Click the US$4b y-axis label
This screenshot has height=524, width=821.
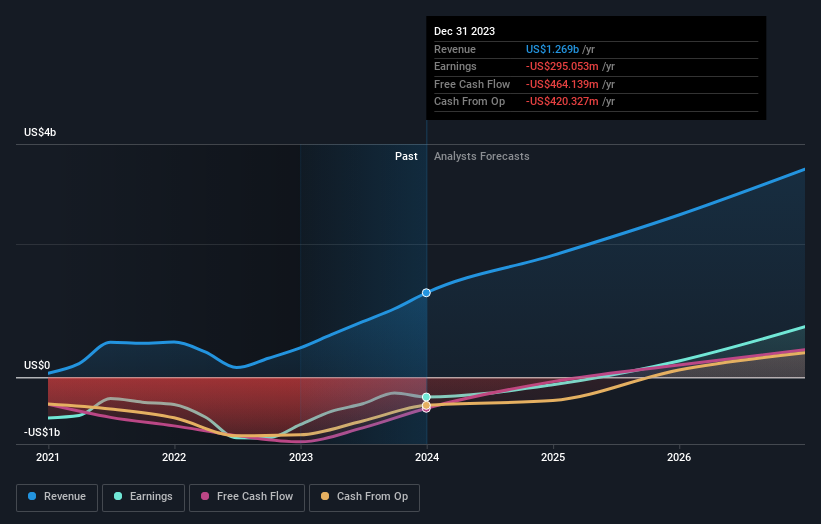click(x=40, y=132)
